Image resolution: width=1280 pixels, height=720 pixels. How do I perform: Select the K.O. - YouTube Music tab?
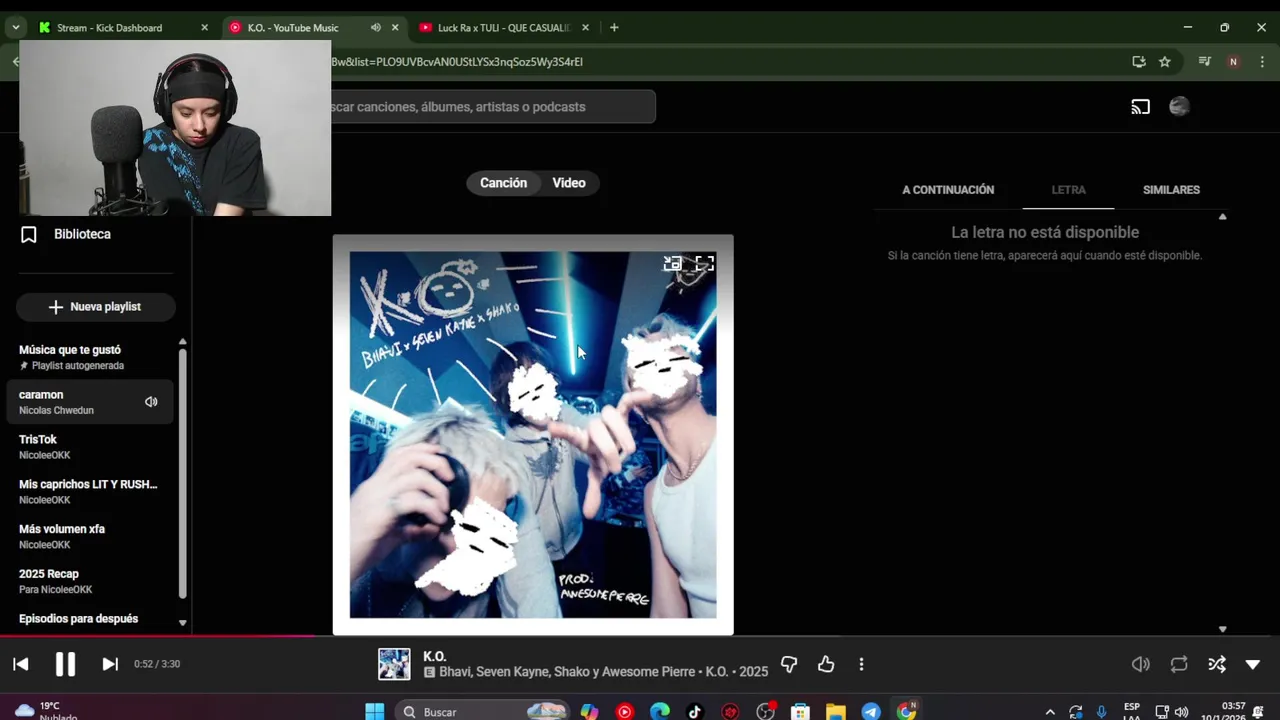pyautogui.click(x=293, y=28)
